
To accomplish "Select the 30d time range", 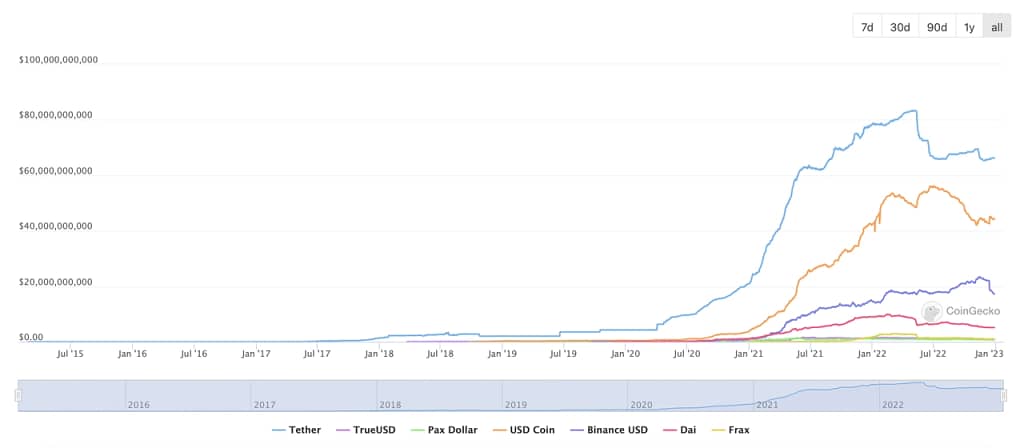I will pyautogui.click(x=900, y=27).
